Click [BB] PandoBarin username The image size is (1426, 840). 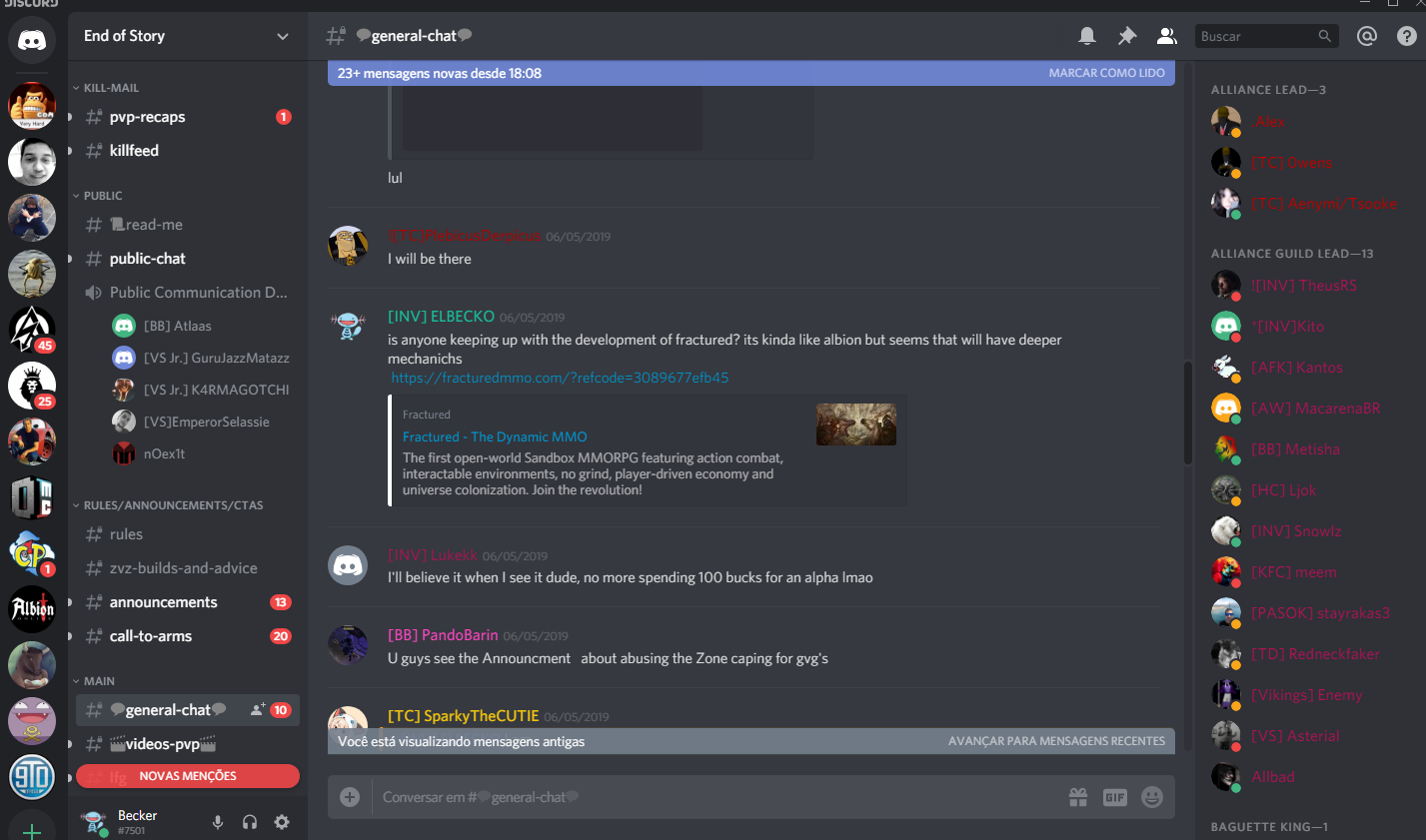coord(443,635)
